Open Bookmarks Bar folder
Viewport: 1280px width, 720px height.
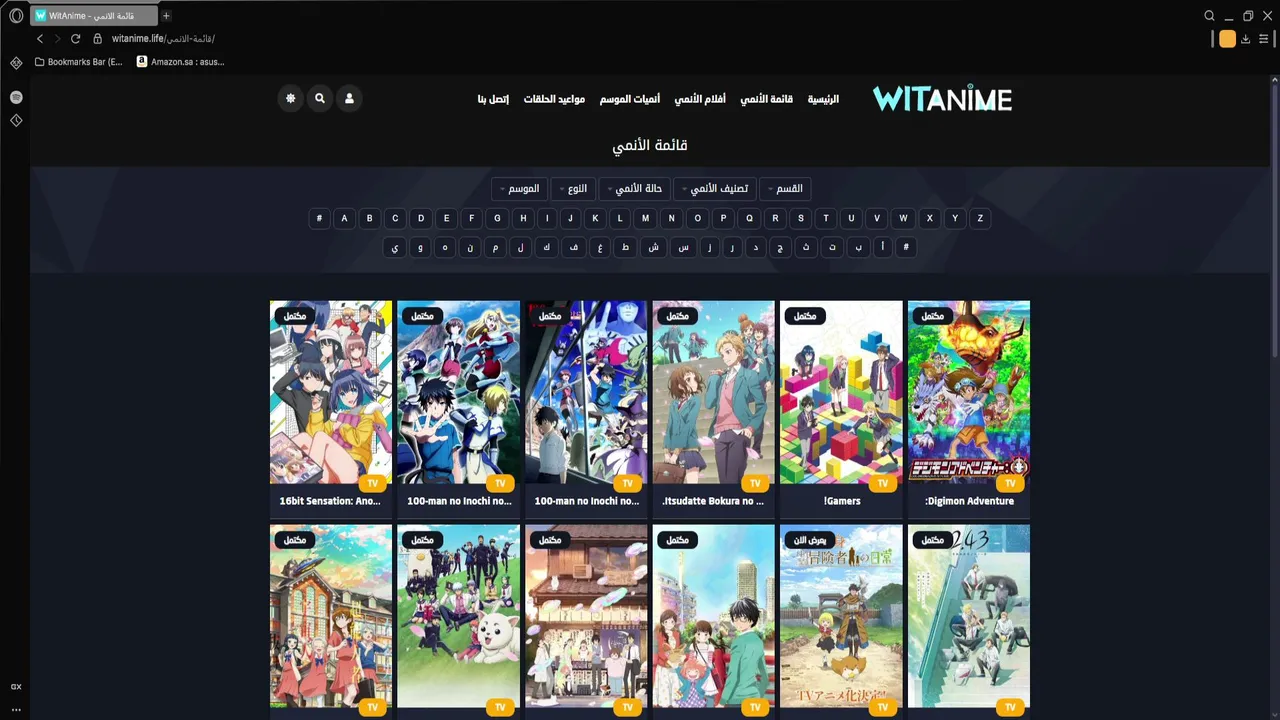point(78,62)
